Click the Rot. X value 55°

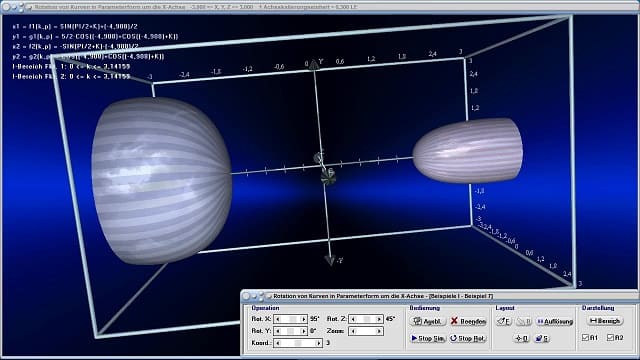[314, 319]
